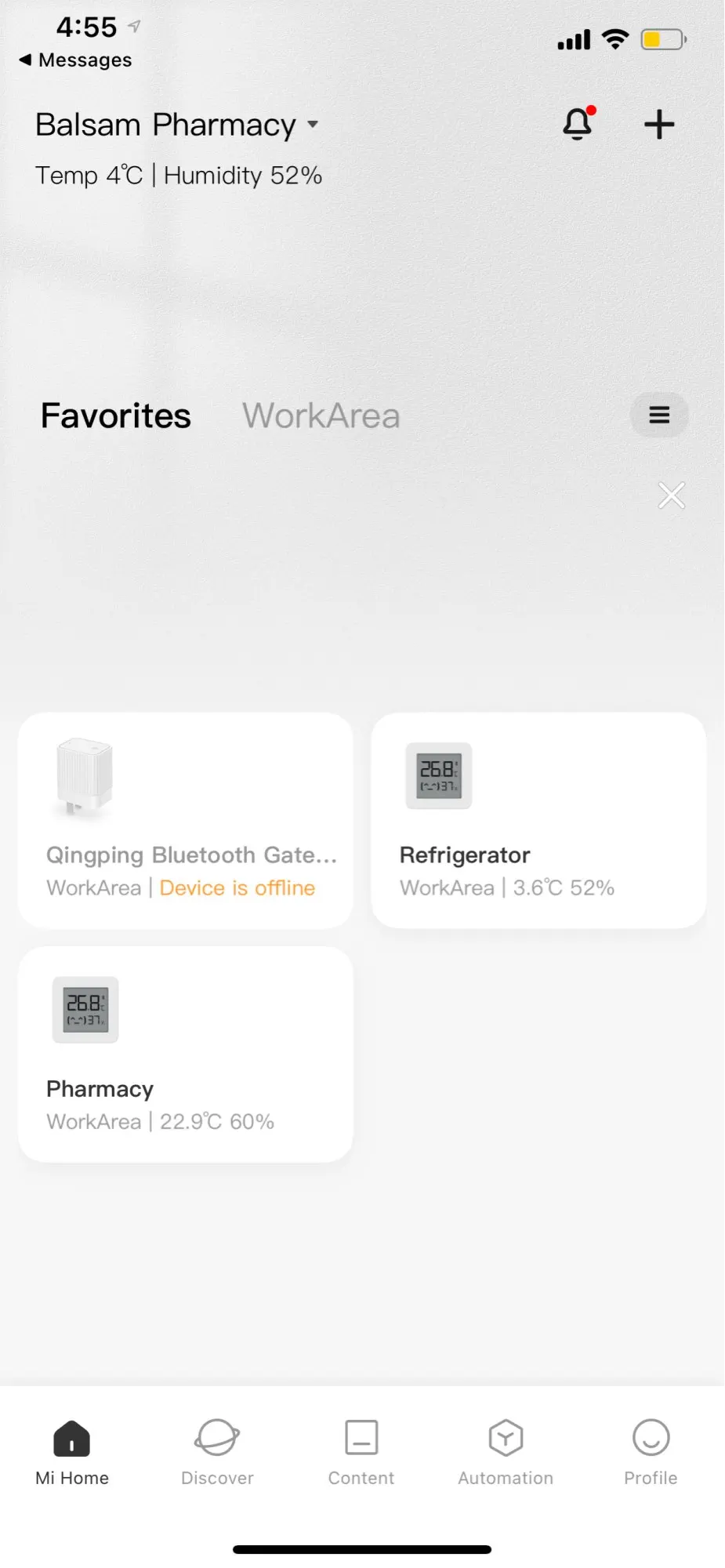The height and width of the screenshot is (1568, 725).
Task: Go back to Messages app
Action: [x=75, y=60]
